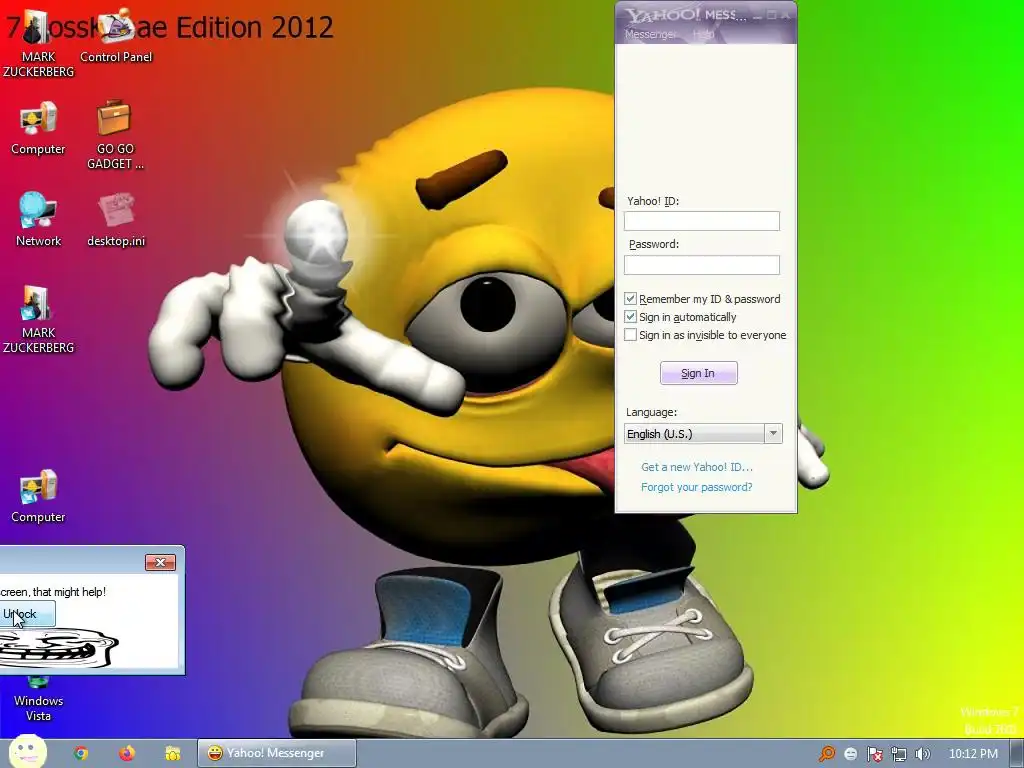Enable Sign in as invisible to everyone

pyautogui.click(x=630, y=335)
